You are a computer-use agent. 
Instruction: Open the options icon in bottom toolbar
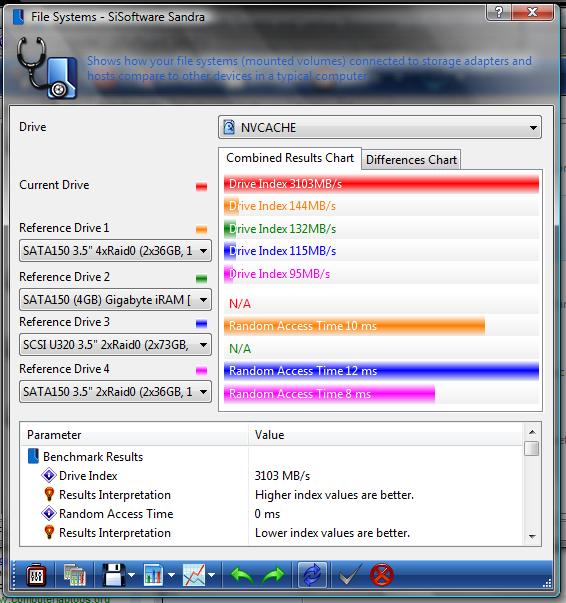pyautogui.click(x=36, y=576)
